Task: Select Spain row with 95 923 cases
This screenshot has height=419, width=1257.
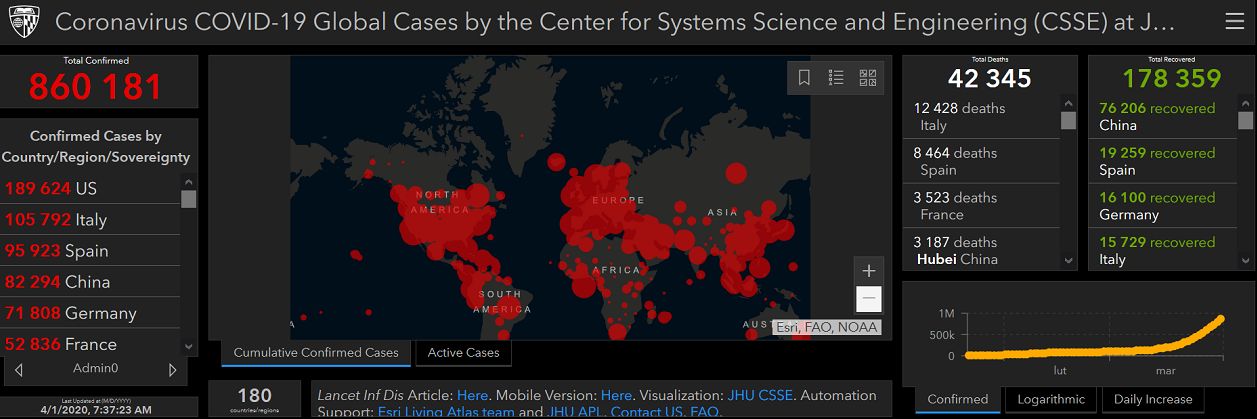Action: coord(90,251)
